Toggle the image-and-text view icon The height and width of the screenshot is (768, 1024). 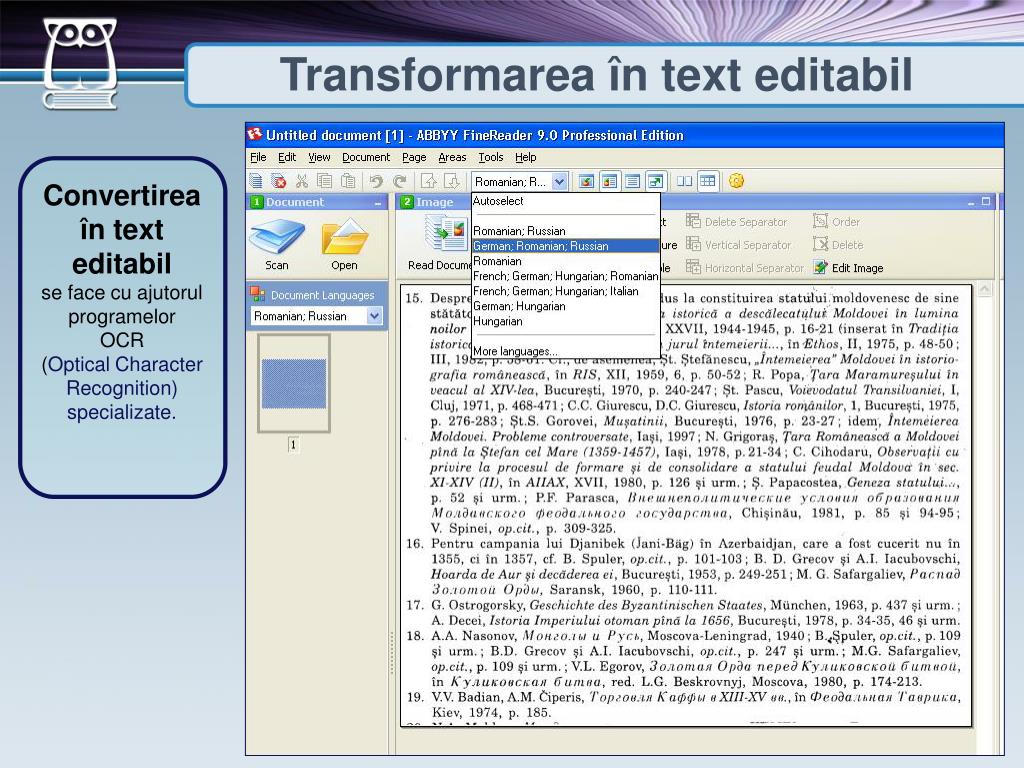[609, 181]
